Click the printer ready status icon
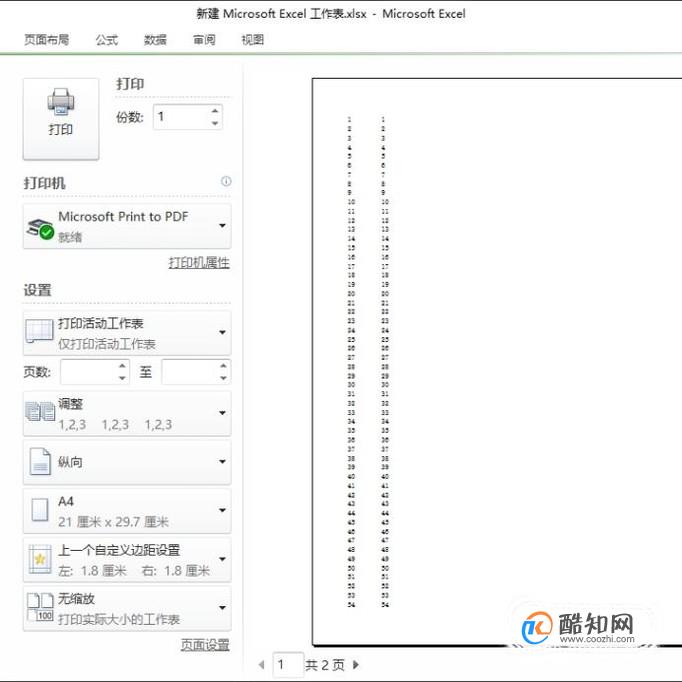The height and width of the screenshot is (682, 682). point(40,229)
